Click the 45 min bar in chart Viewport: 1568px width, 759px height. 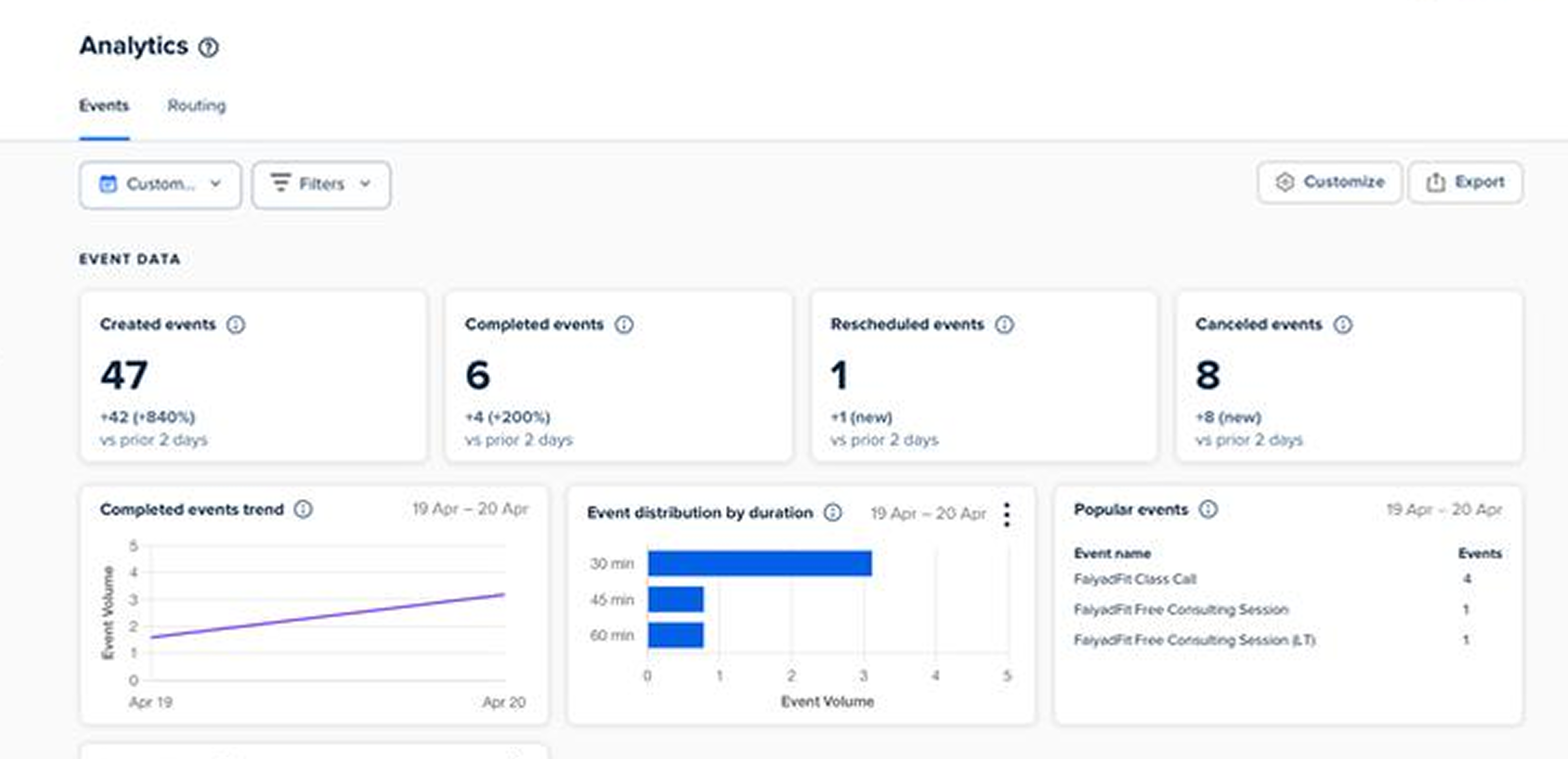pyautogui.click(x=676, y=599)
